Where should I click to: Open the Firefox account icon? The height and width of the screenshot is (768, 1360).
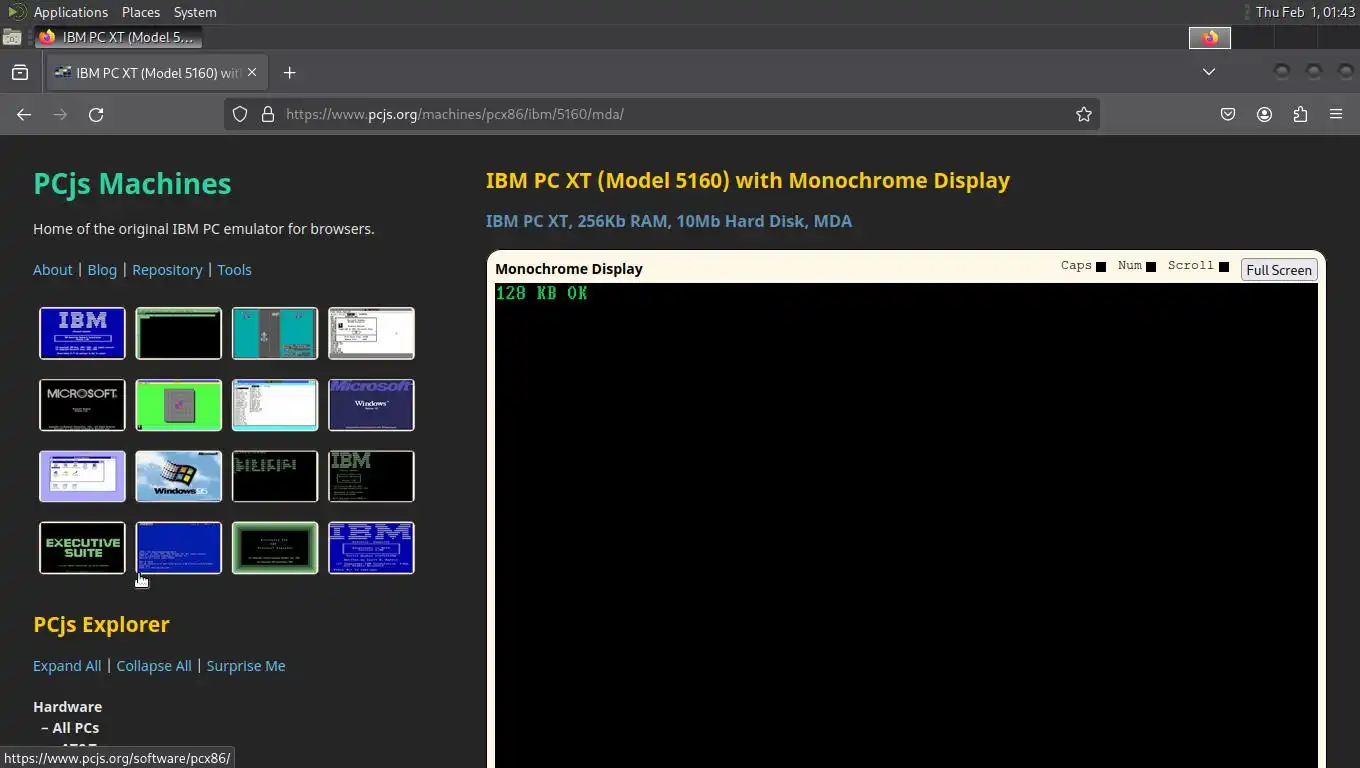pyautogui.click(x=1264, y=114)
